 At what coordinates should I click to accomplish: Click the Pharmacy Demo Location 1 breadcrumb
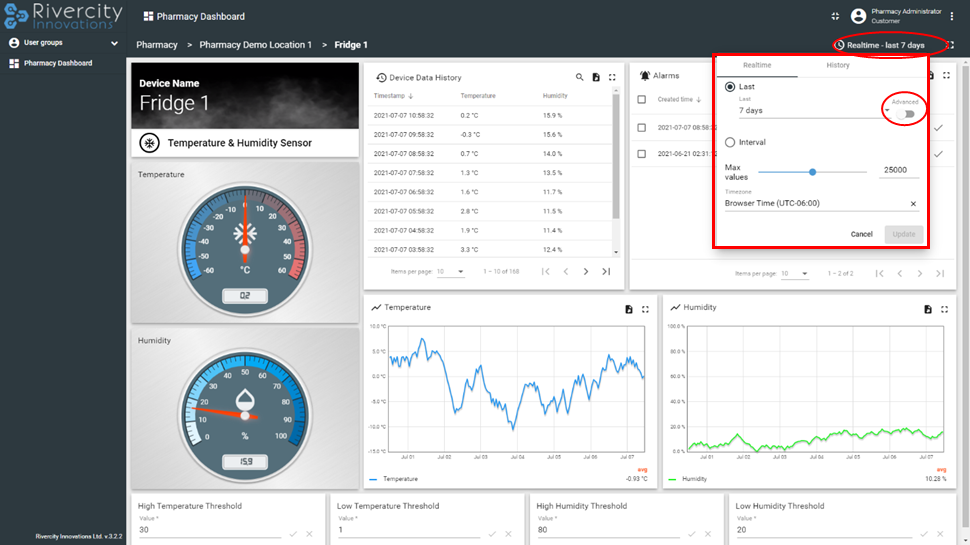[255, 45]
